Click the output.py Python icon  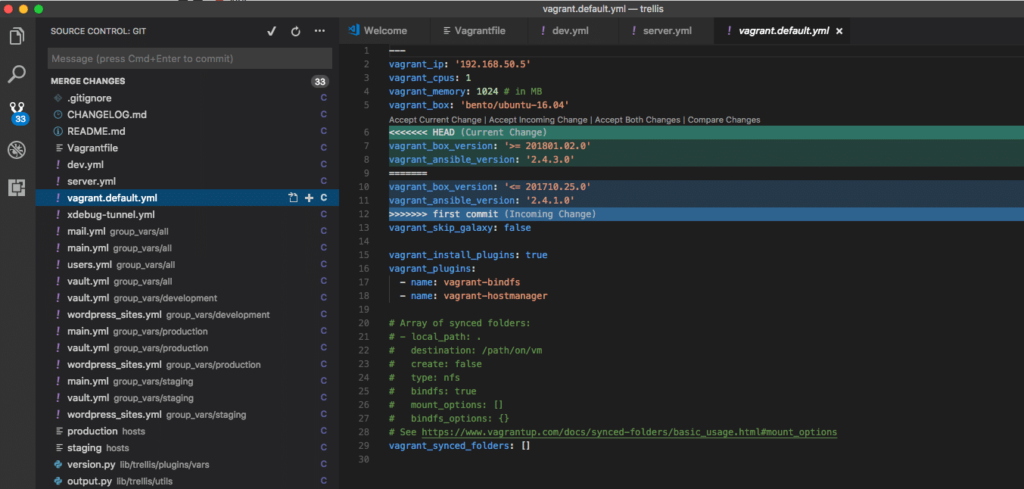coord(58,481)
